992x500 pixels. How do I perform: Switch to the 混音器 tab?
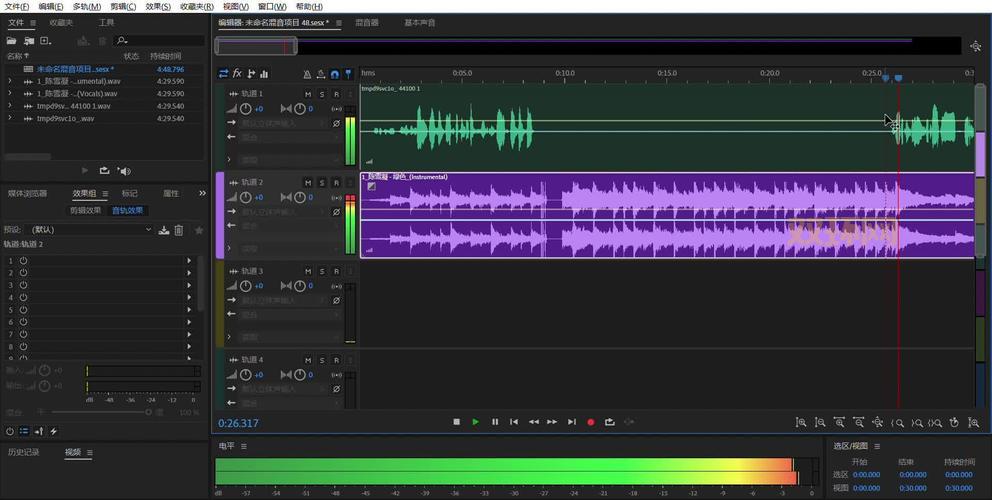[367, 23]
